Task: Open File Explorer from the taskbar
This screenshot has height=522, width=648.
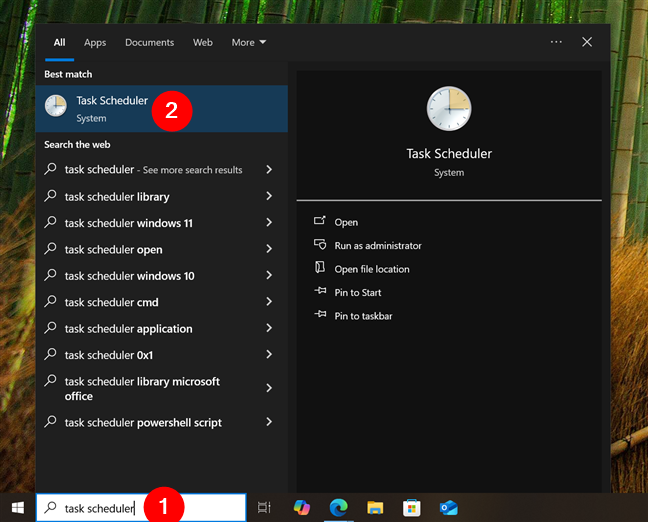Action: (375, 508)
